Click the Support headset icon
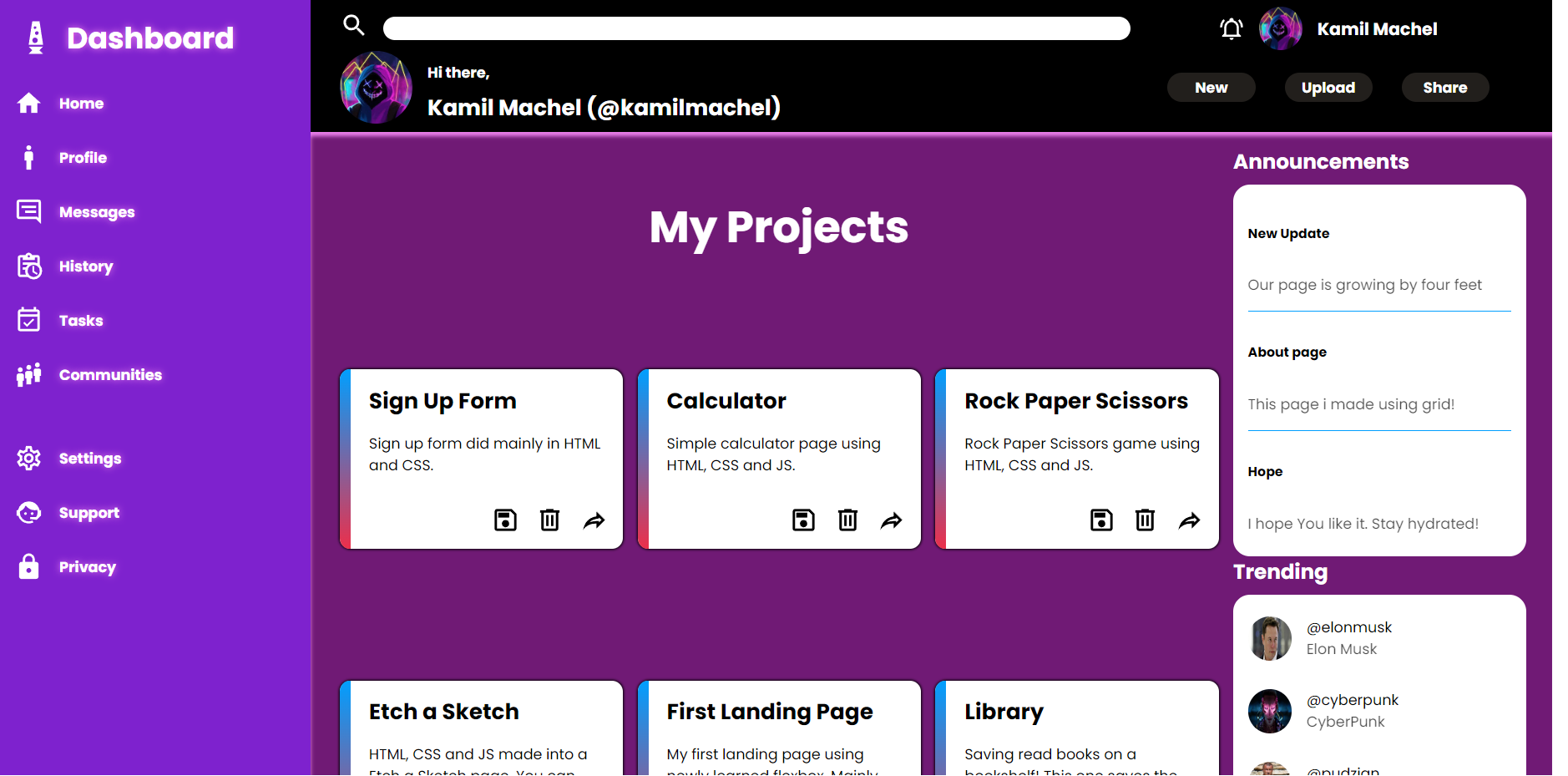This screenshot has height=776, width=1568. tap(29, 512)
